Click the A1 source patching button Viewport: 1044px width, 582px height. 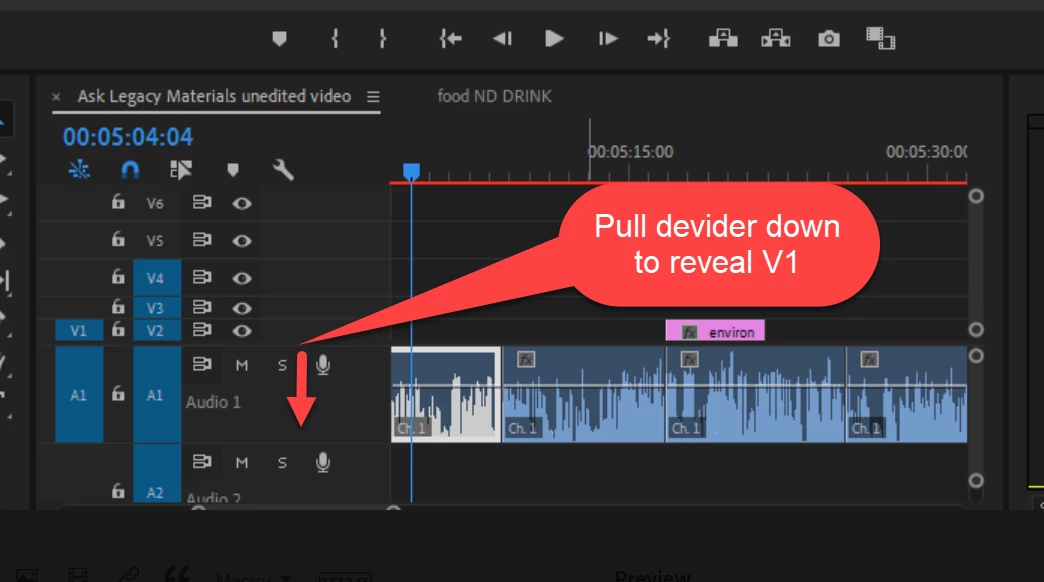tap(79, 394)
